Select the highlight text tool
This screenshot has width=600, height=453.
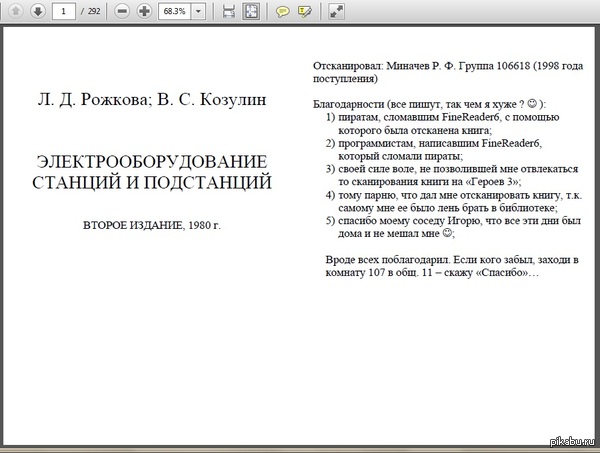[305, 11]
